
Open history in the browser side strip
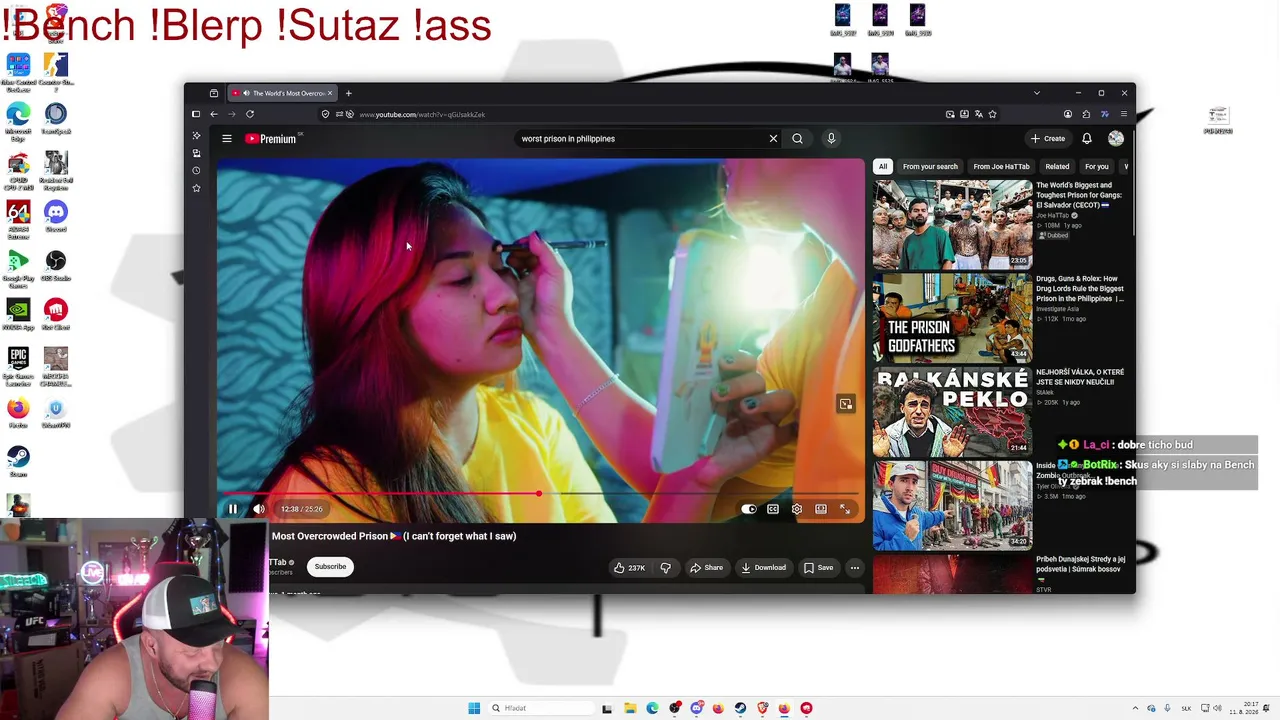(x=196, y=171)
